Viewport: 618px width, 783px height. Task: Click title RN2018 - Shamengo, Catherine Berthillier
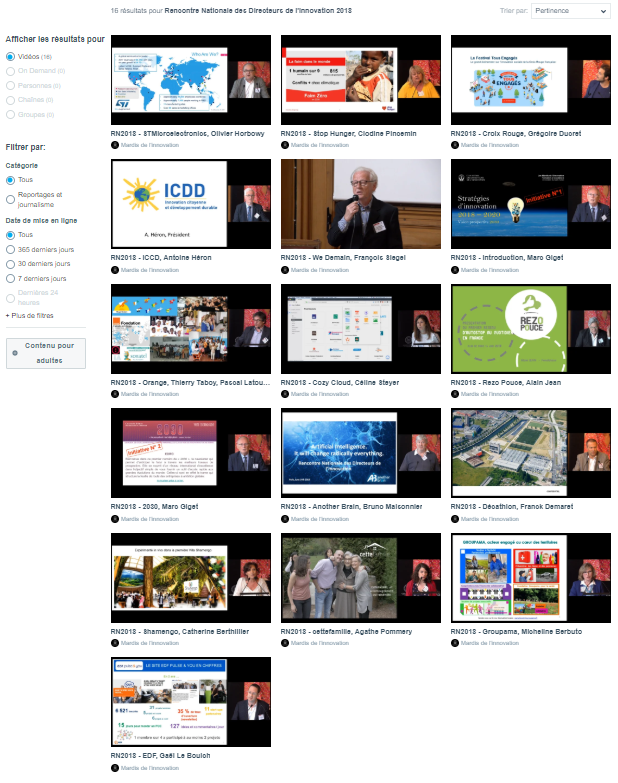pos(180,632)
